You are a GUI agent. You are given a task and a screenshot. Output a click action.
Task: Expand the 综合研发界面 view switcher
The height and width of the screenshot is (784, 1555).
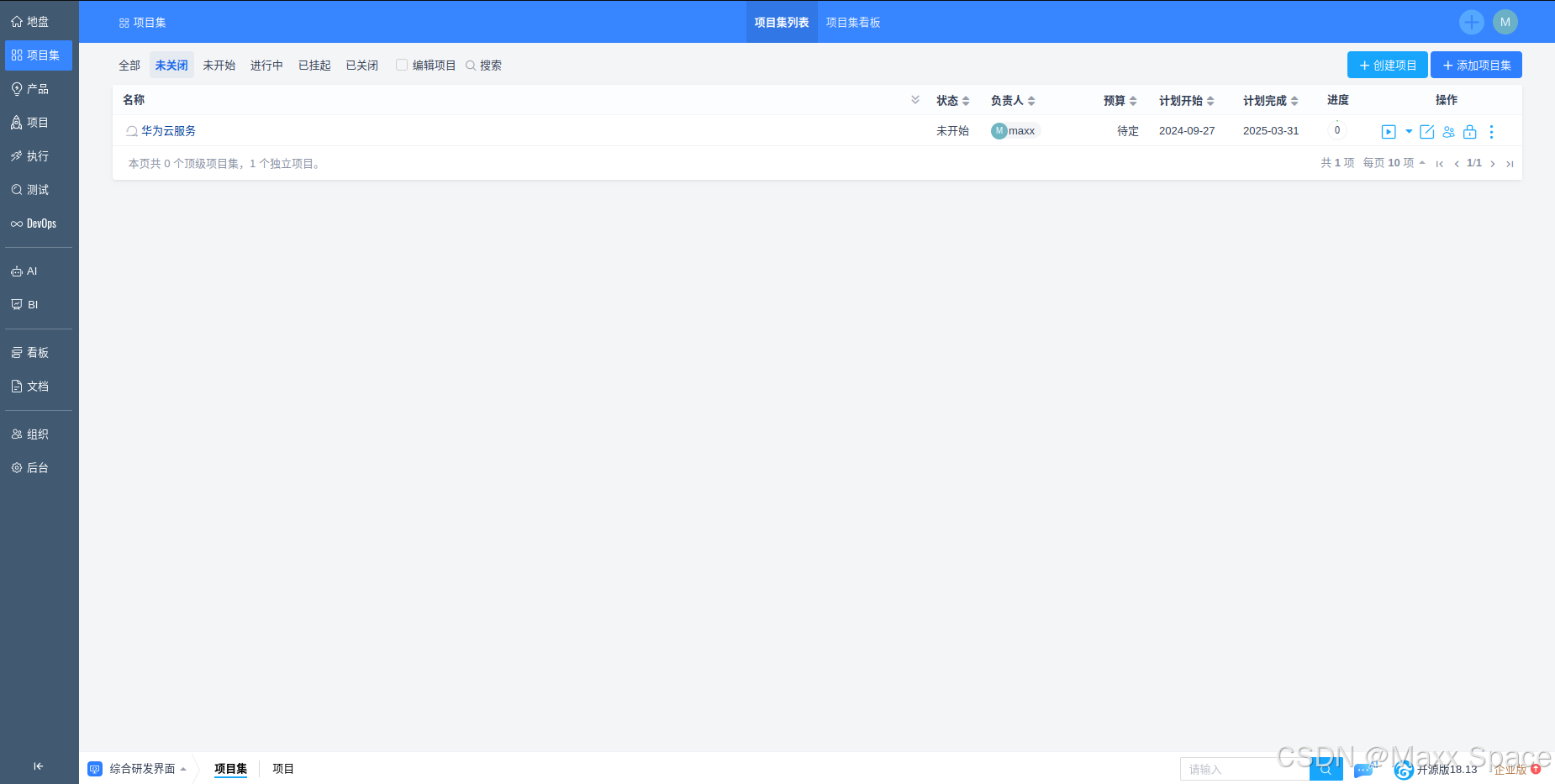click(137, 769)
